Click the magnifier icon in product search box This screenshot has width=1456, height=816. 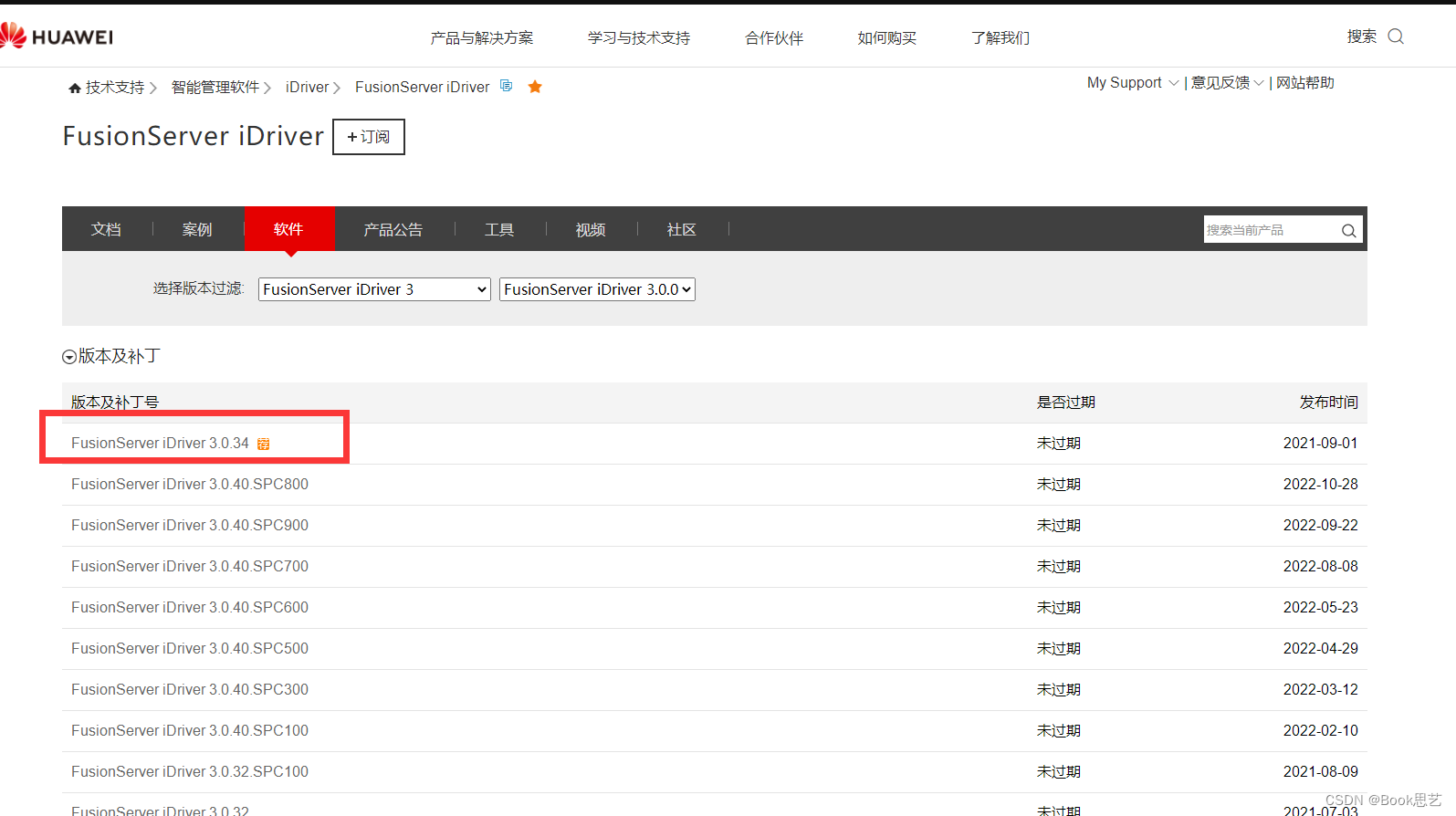(x=1348, y=230)
